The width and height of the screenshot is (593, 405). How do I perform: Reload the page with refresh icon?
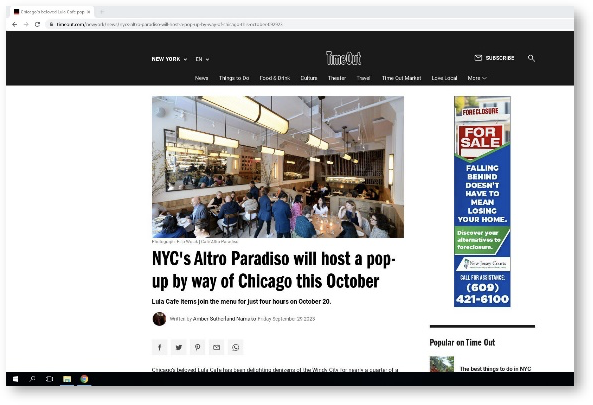[37, 24]
